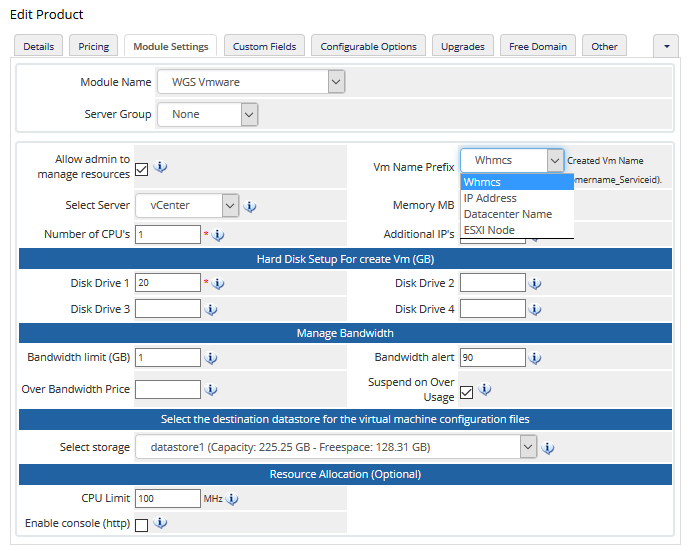Open the Configurable Options tab
The image size is (689, 551).
[370, 46]
